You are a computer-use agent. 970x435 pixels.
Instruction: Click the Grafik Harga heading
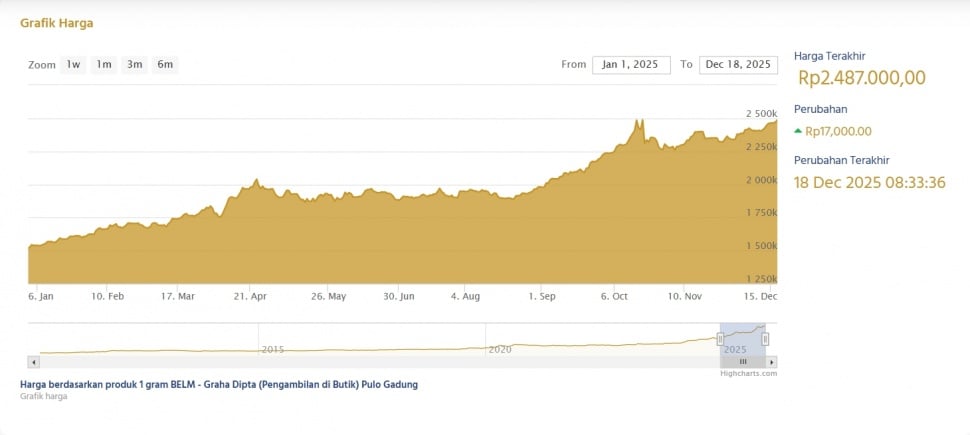coord(57,23)
